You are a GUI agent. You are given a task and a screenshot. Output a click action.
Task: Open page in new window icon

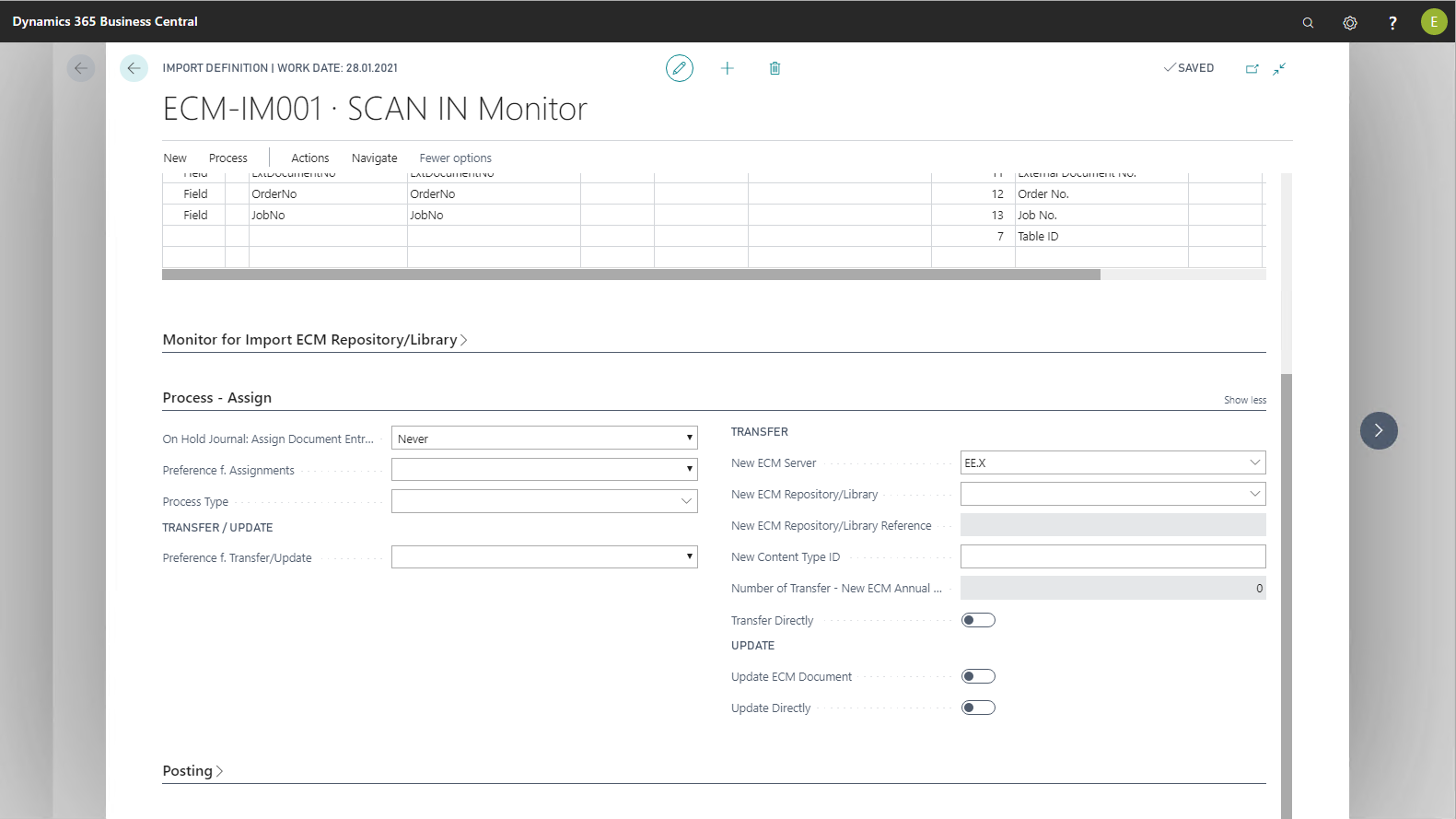(x=1252, y=68)
